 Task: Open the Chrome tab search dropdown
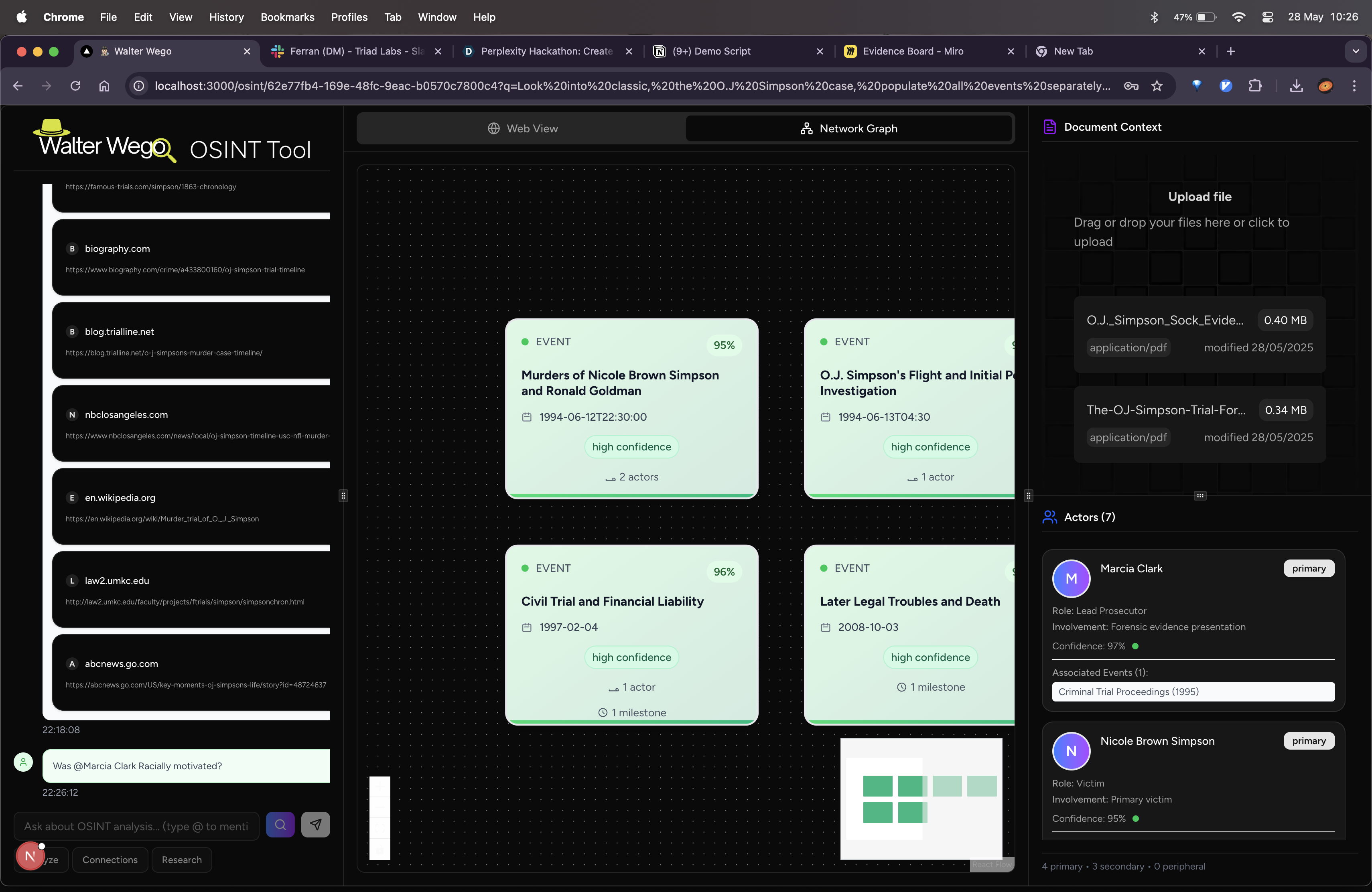1355,51
